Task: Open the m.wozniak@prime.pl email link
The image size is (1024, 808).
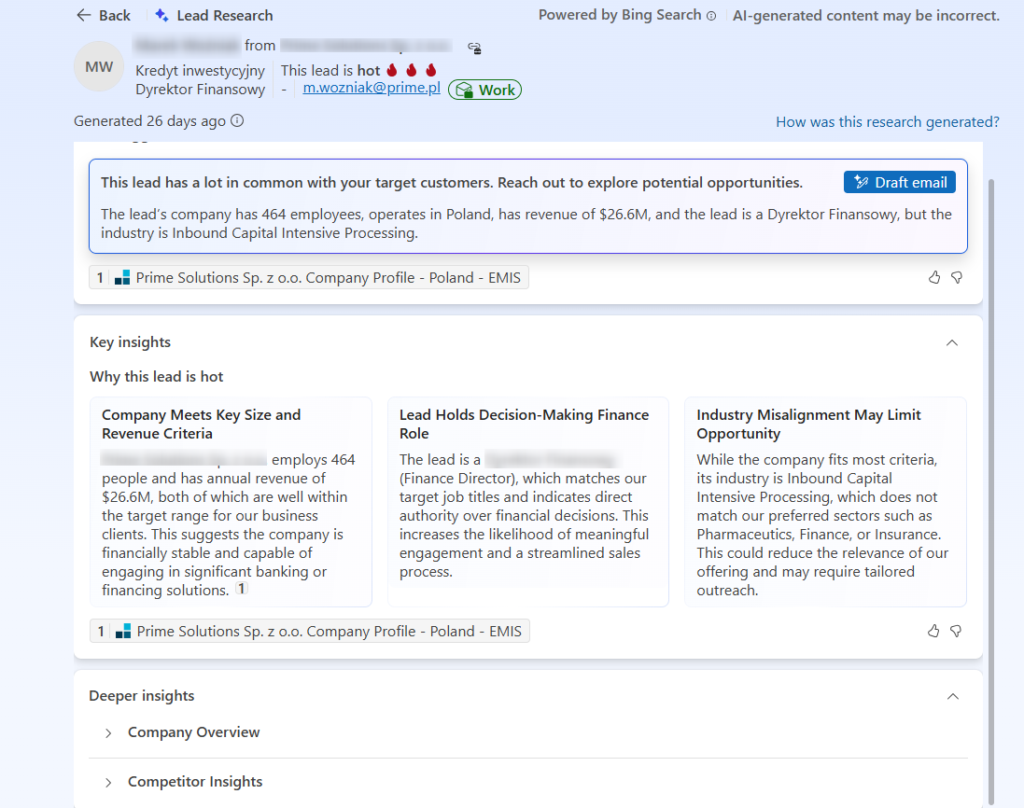Action: [x=371, y=90]
